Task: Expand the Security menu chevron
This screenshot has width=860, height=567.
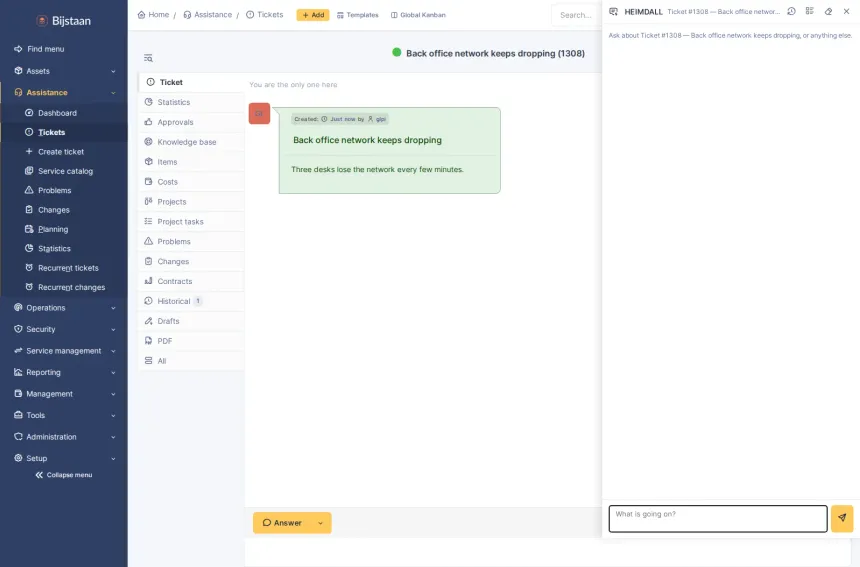Action: click(113, 330)
